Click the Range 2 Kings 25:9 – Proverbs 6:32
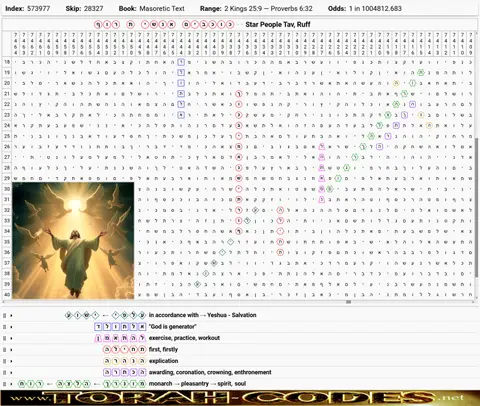The width and height of the screenshot is (480, 406). [x=268, y=9]
